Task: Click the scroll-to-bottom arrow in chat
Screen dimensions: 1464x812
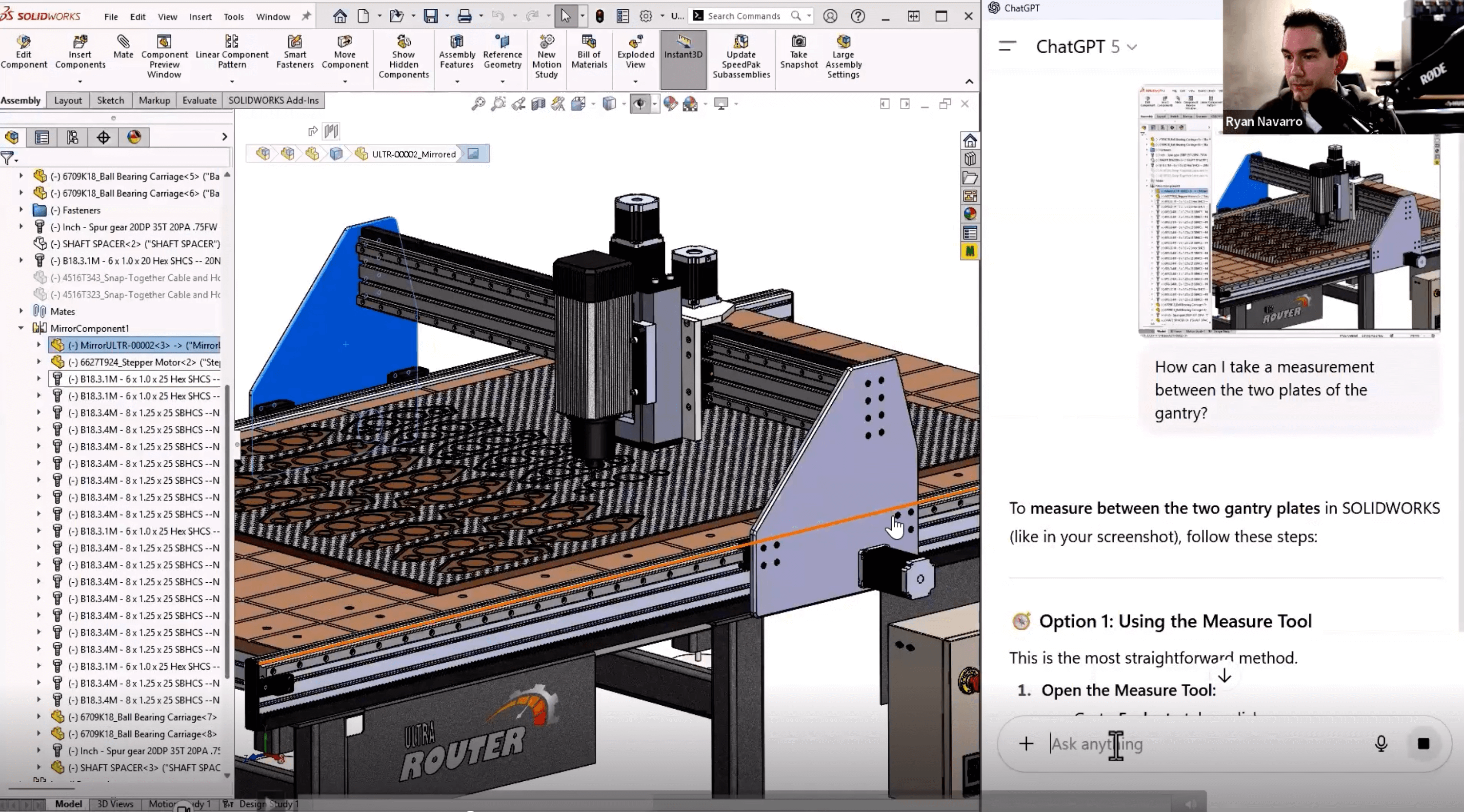Action: point(1224,676)
